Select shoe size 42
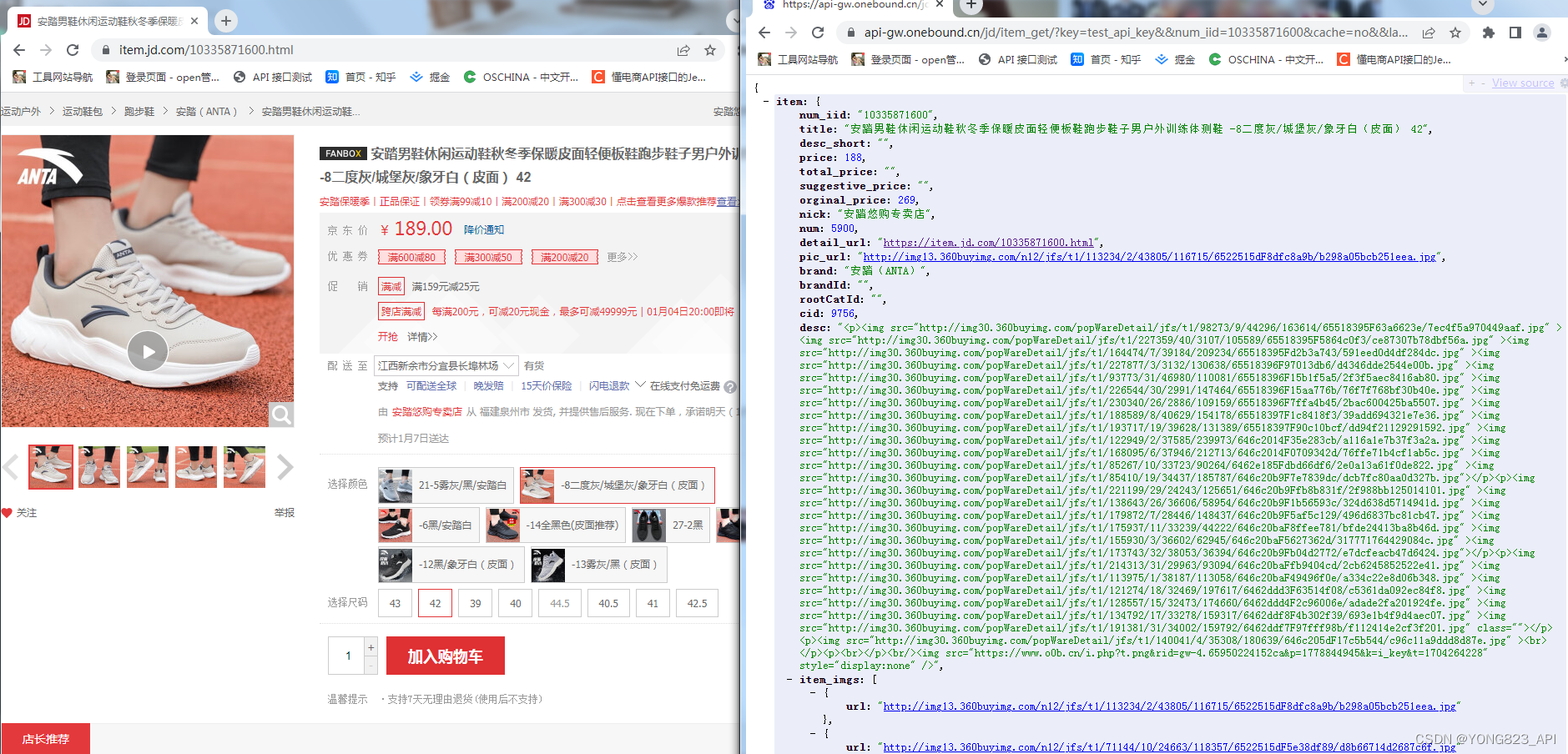 [435, 603]
